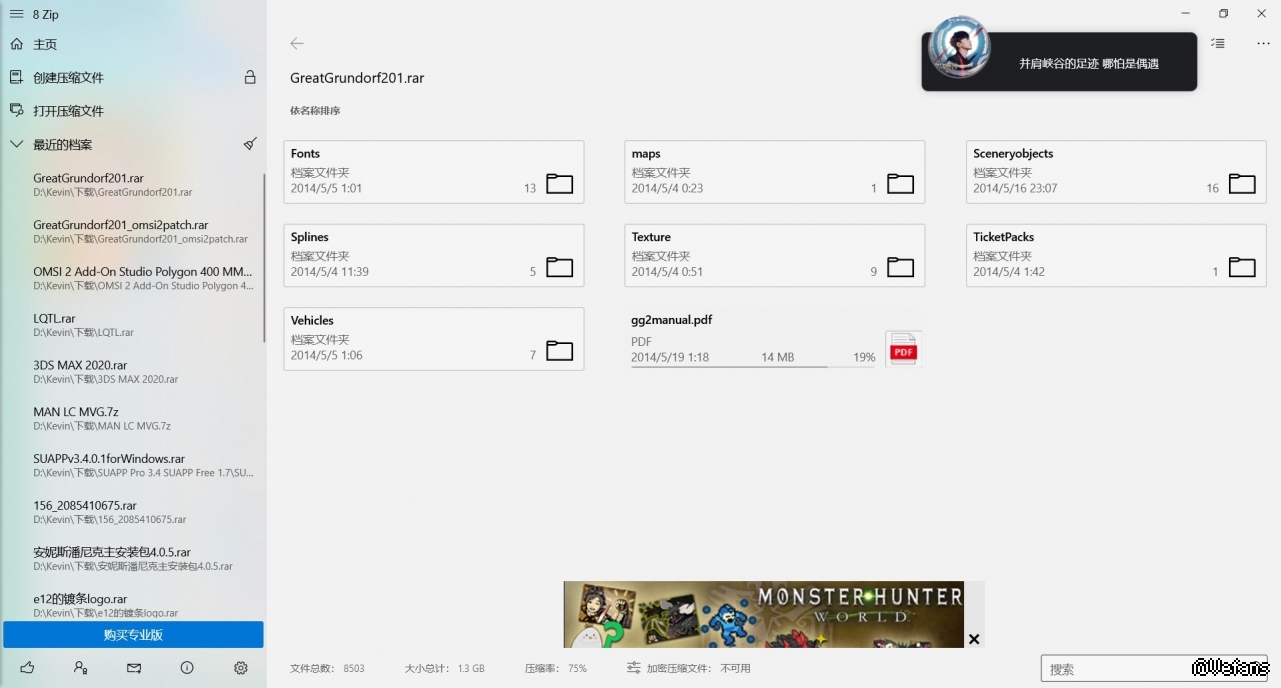Open the maps folder icon

[900, 184]
